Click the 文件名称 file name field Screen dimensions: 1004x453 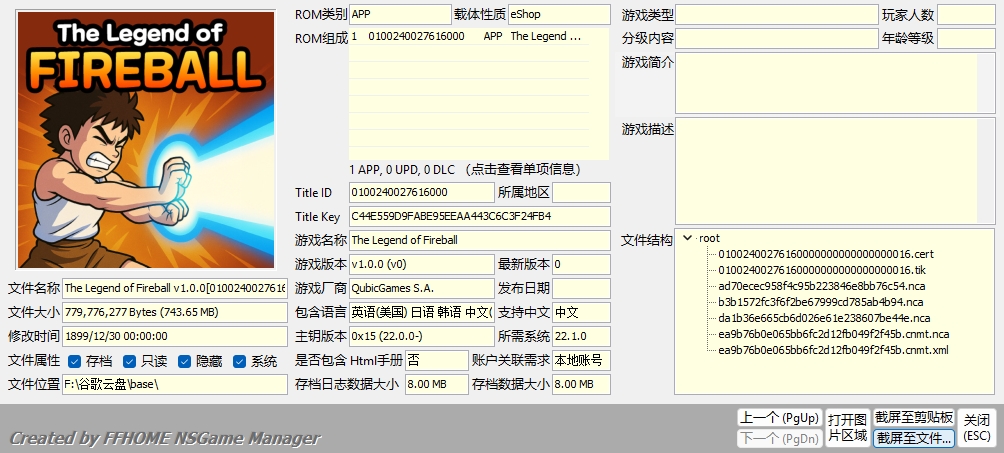click(175, 288)
